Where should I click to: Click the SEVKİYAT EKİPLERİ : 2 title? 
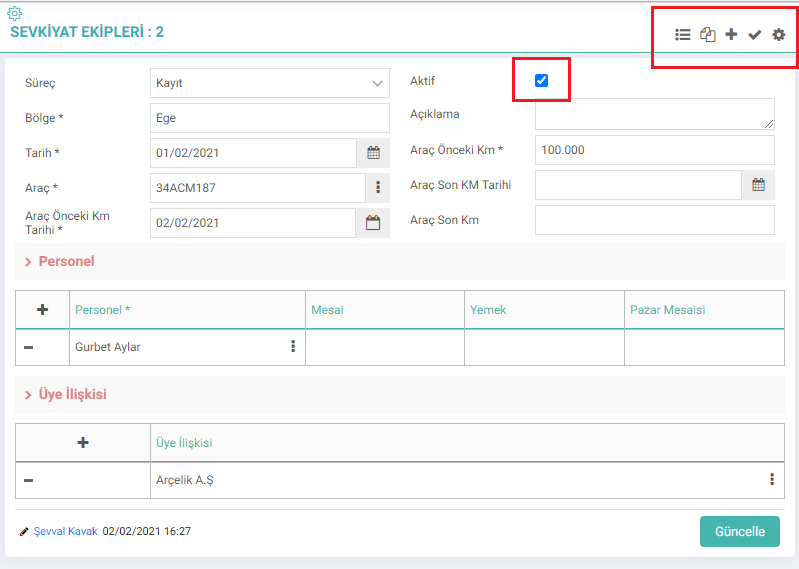click(87, 32)
